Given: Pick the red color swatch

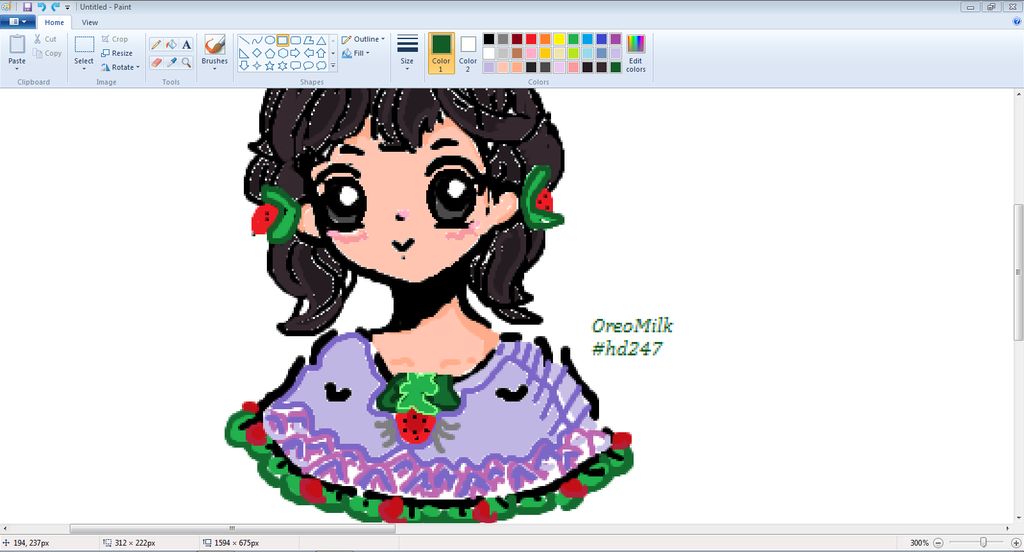Looking at the screenshot, I should (531, 39).
